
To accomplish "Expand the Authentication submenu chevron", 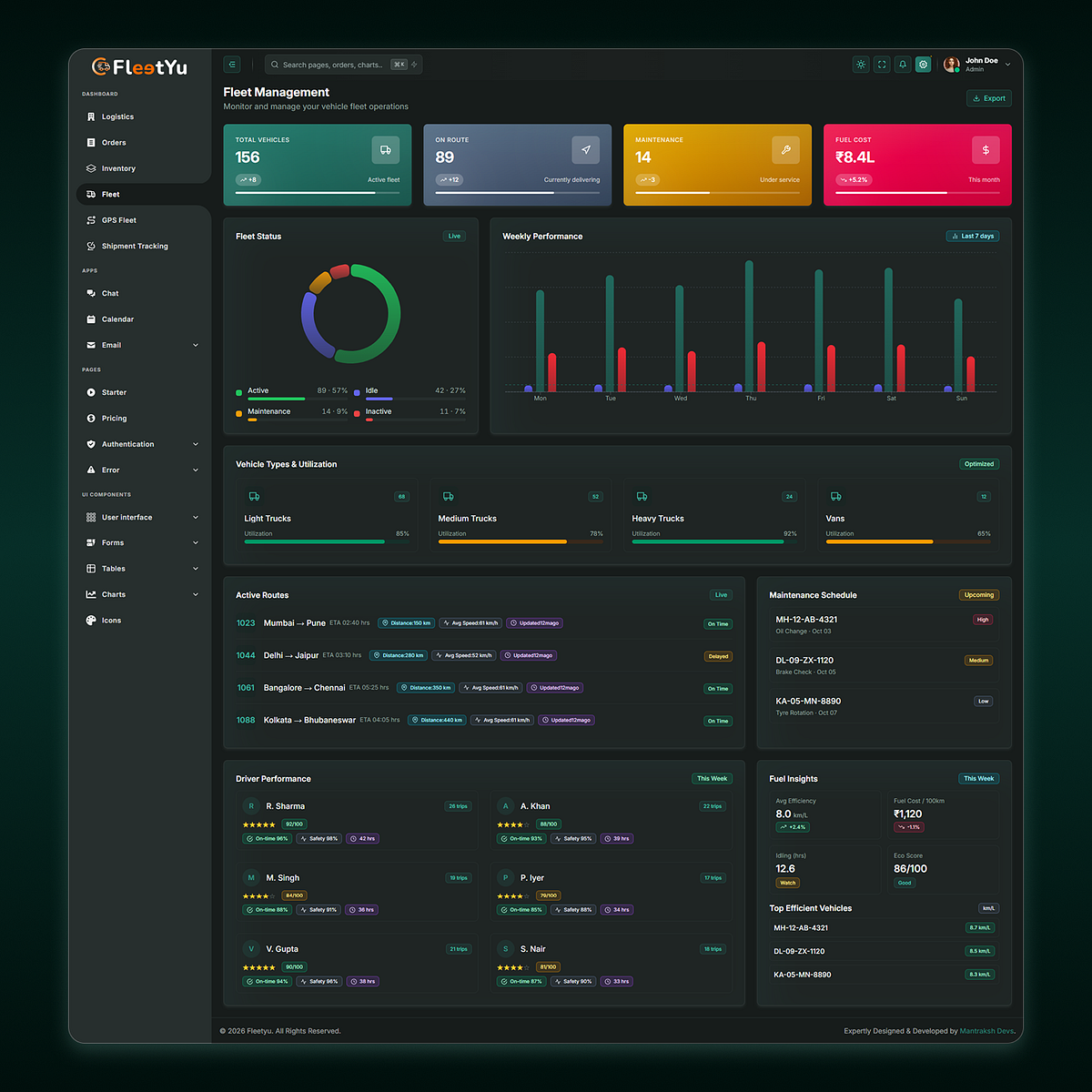I will tap(196, 444).
